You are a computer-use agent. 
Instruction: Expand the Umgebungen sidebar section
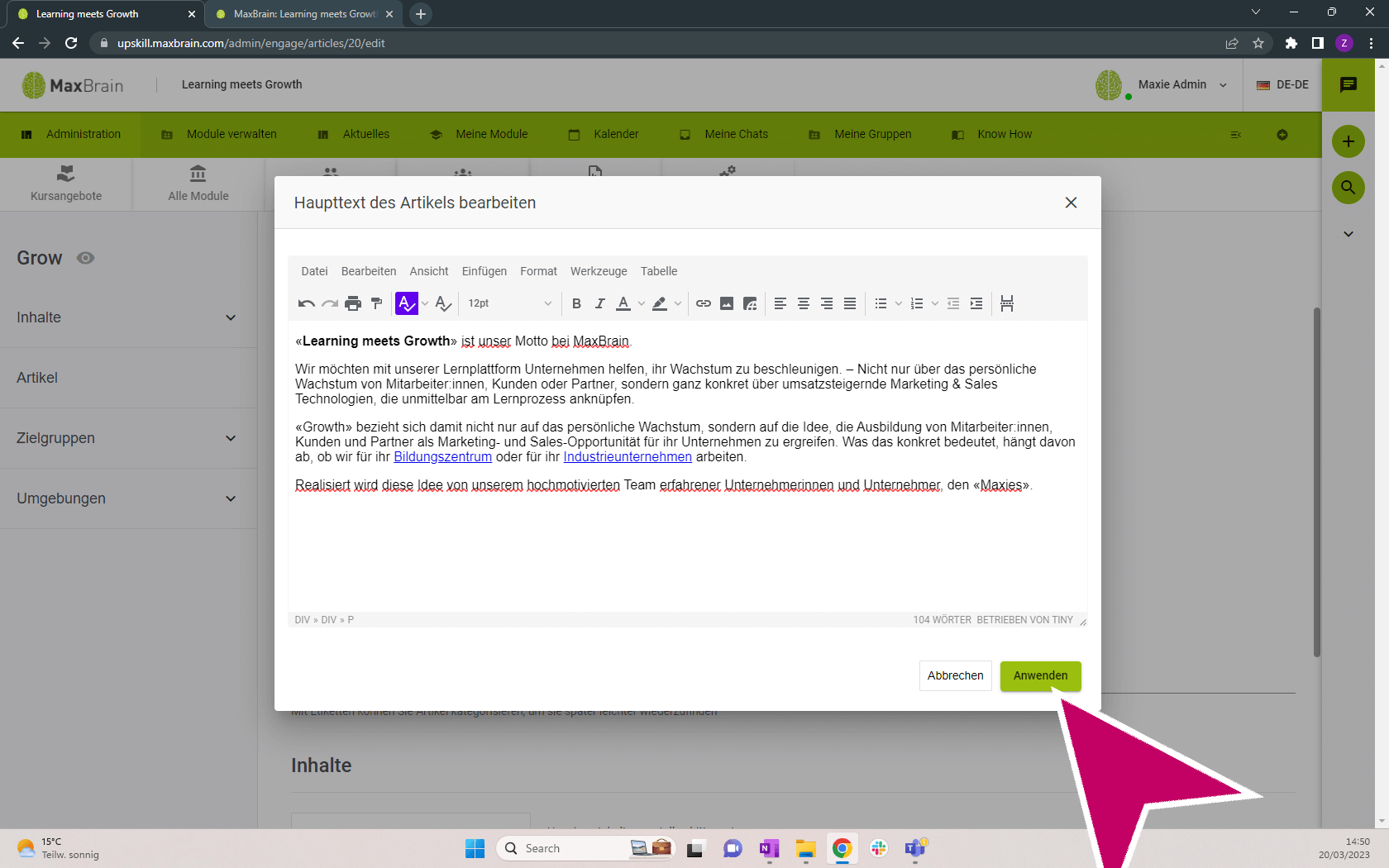coord(128,498)
